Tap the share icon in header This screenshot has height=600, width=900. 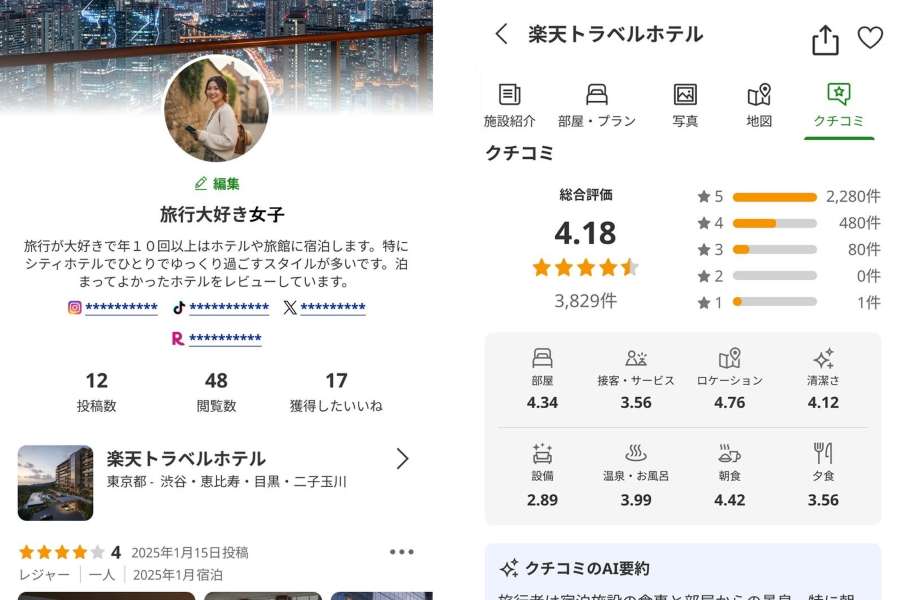click(x=825, y=40)
